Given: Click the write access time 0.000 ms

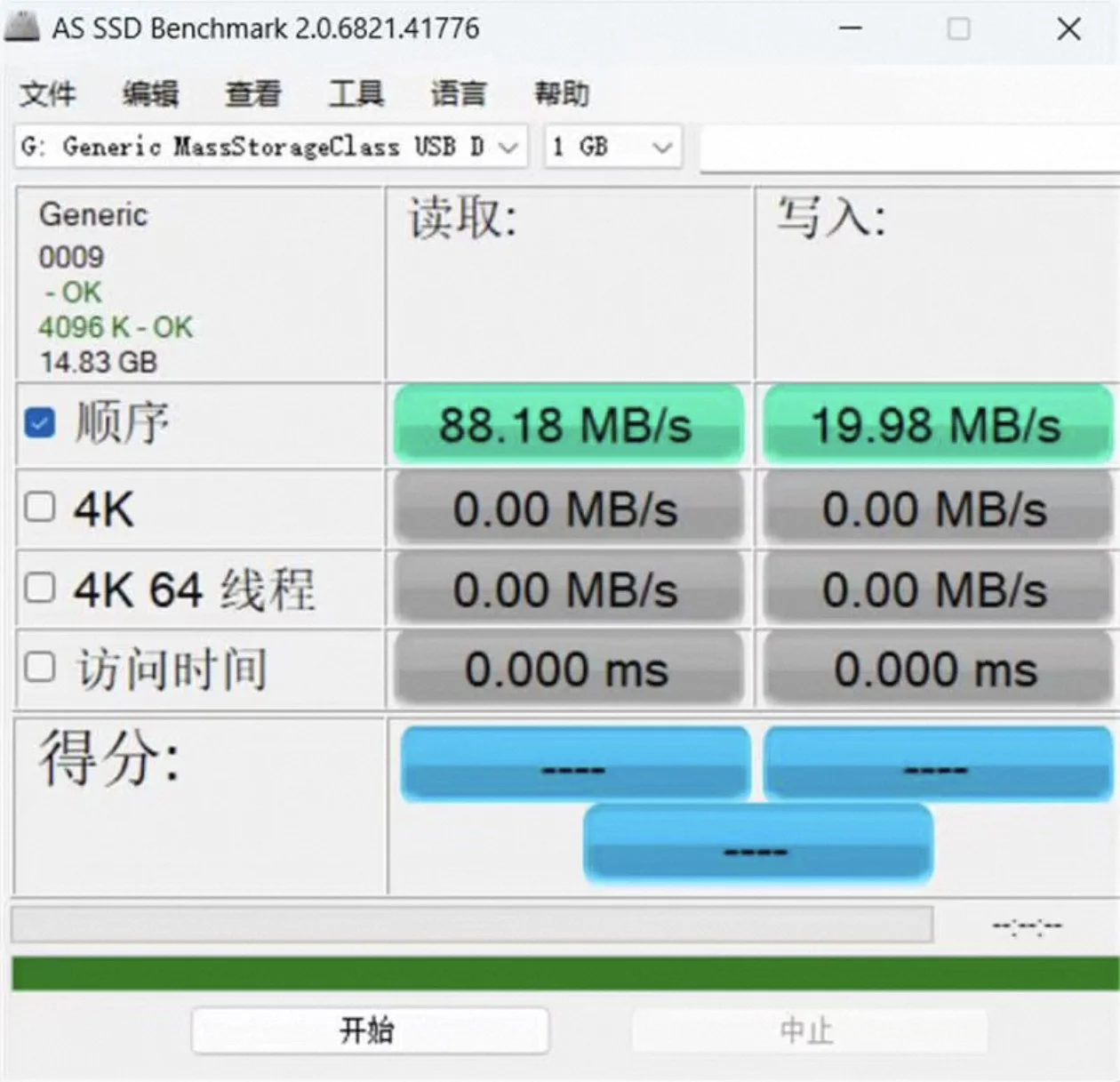Looking at the screenshot, I should click(937, 669).
